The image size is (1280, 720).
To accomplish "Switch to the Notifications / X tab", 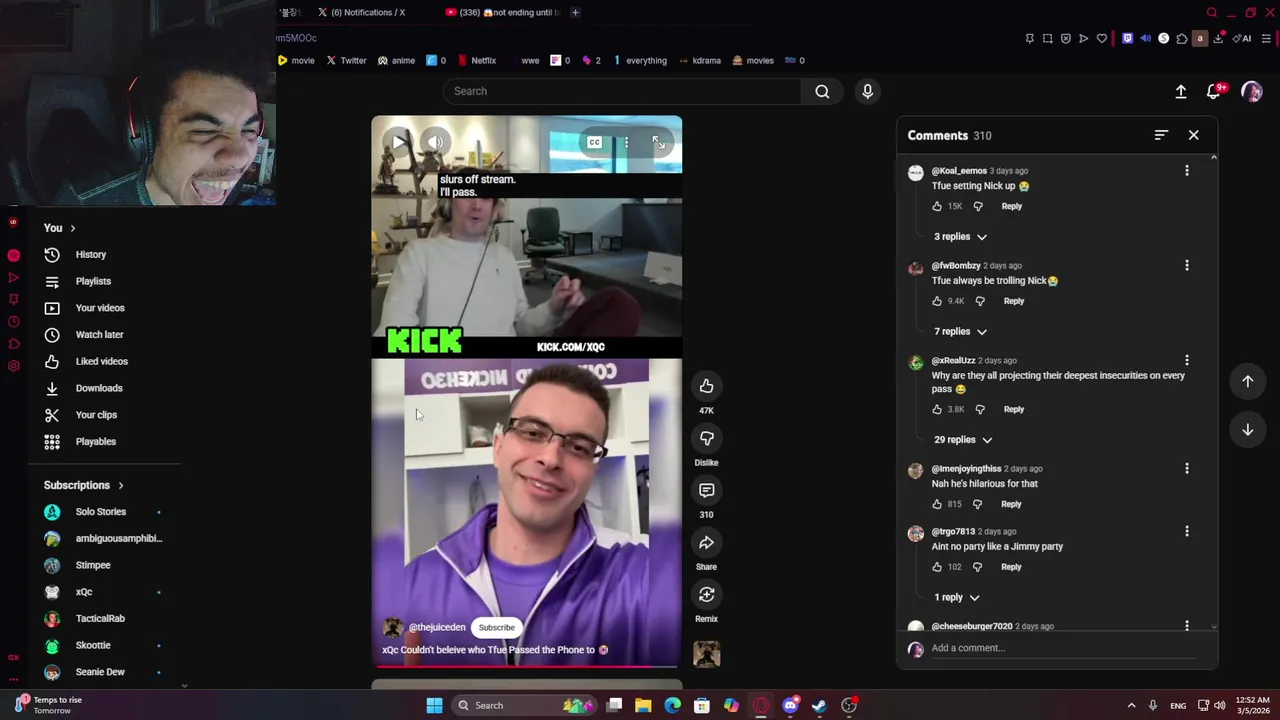I will [x=362, y=12].
